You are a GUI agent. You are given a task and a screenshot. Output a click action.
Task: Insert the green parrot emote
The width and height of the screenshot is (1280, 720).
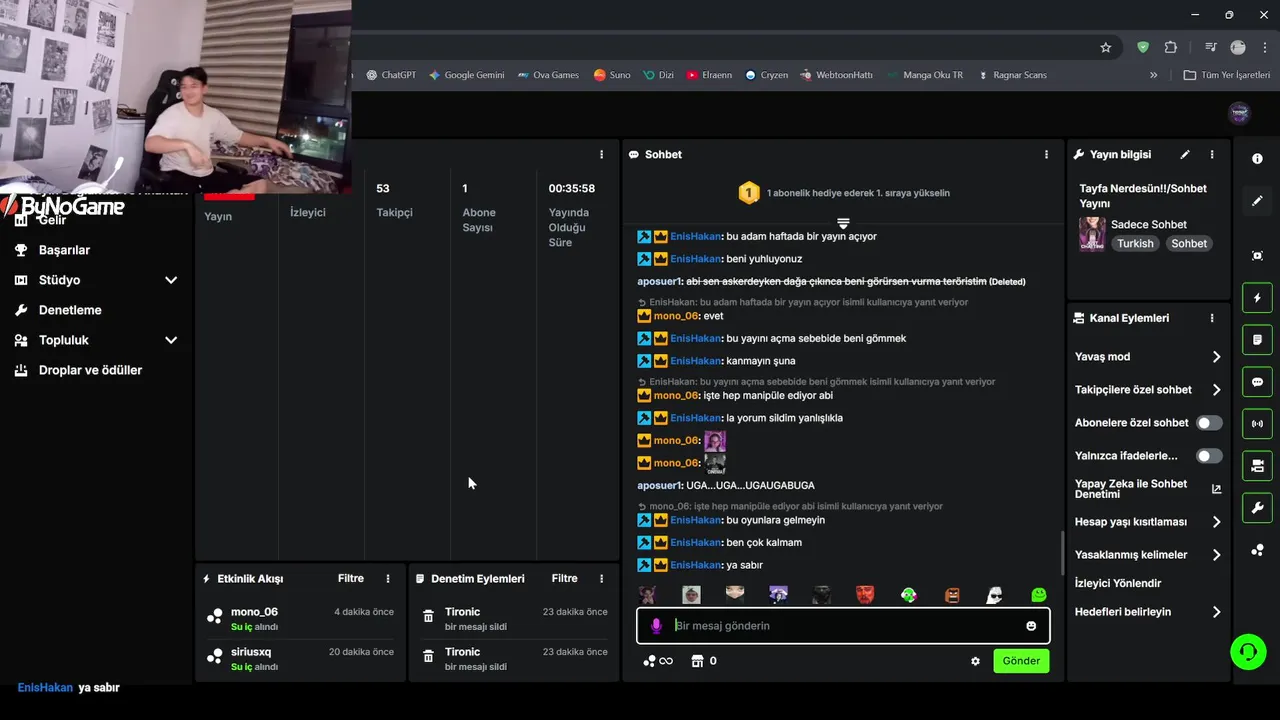[x=909, y=595]
